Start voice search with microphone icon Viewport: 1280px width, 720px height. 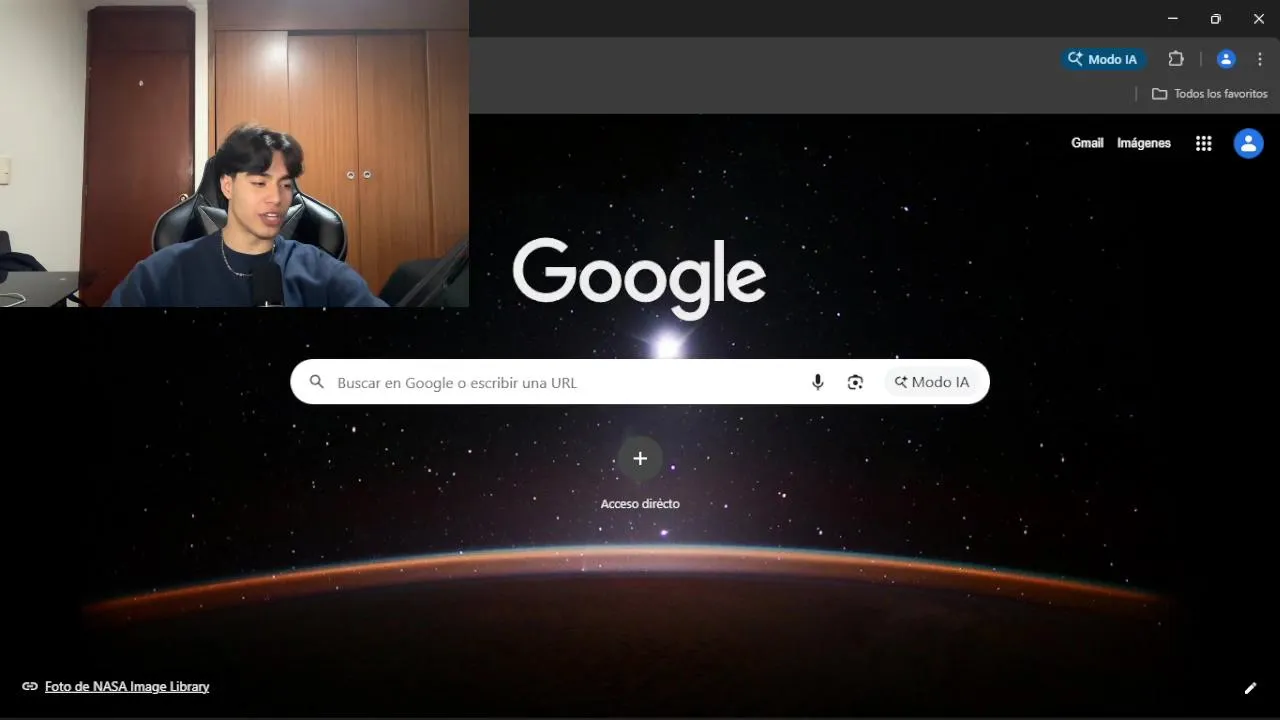point(818,382)
